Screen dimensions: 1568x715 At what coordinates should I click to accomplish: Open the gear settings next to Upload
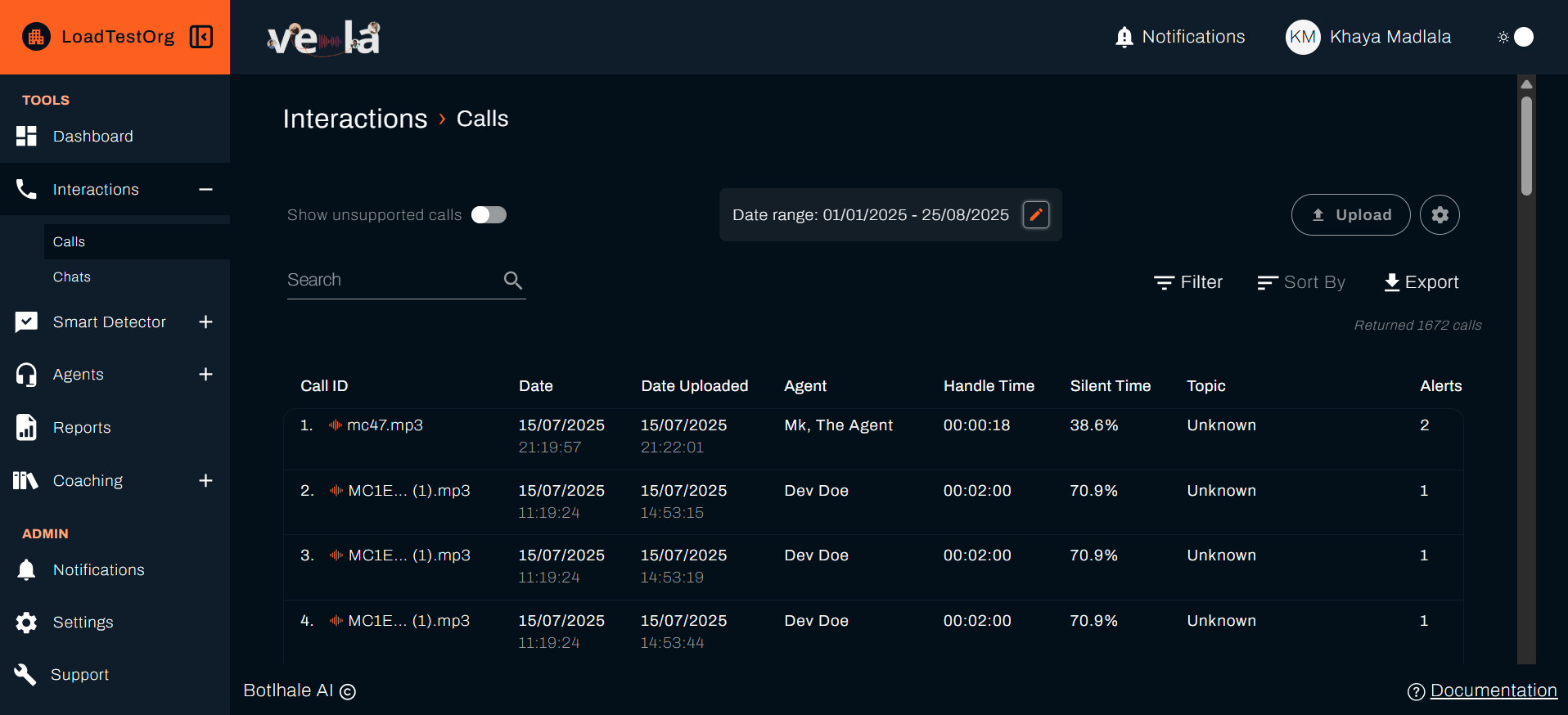point(1440,215)
